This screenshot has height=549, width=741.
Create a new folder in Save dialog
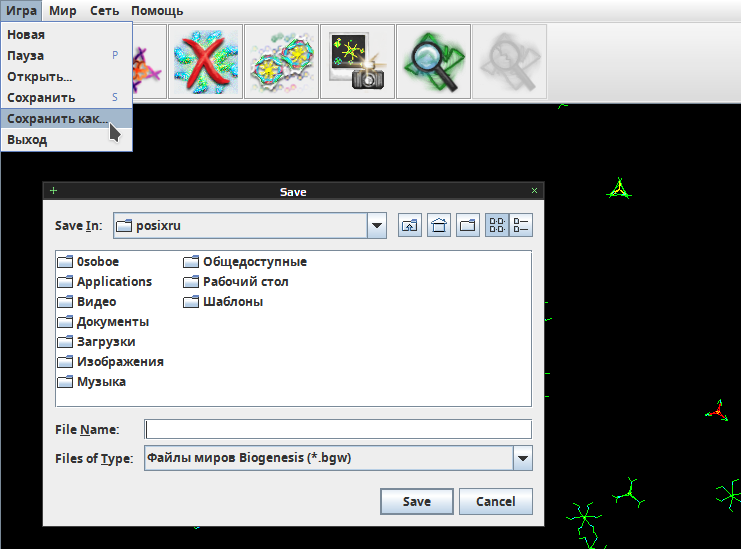[x=468, y=225]
